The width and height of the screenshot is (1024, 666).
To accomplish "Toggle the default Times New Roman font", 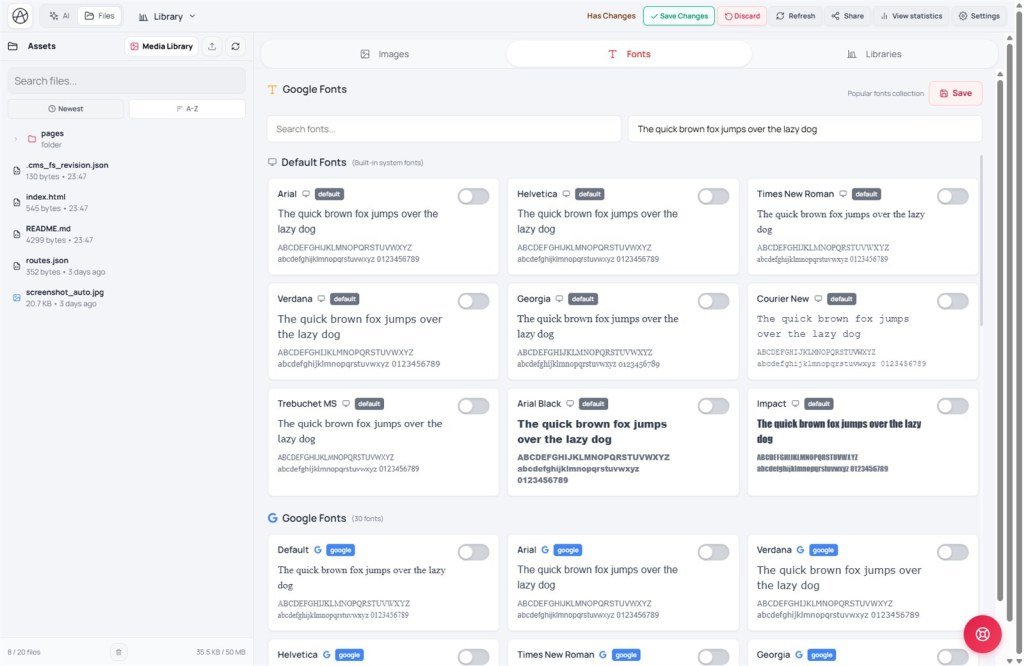I will pos(953,197).
